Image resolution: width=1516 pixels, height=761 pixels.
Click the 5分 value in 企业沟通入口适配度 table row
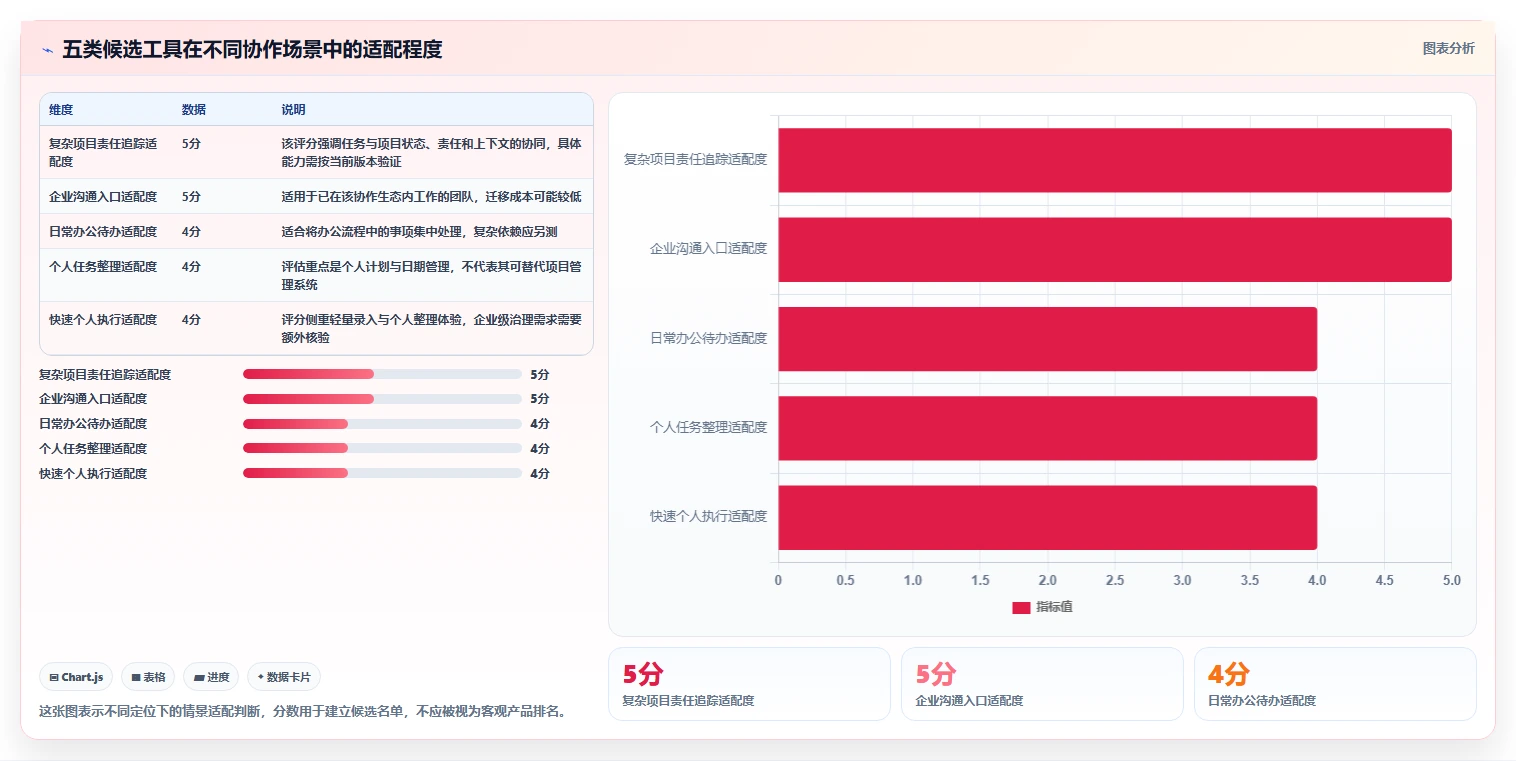191,196
